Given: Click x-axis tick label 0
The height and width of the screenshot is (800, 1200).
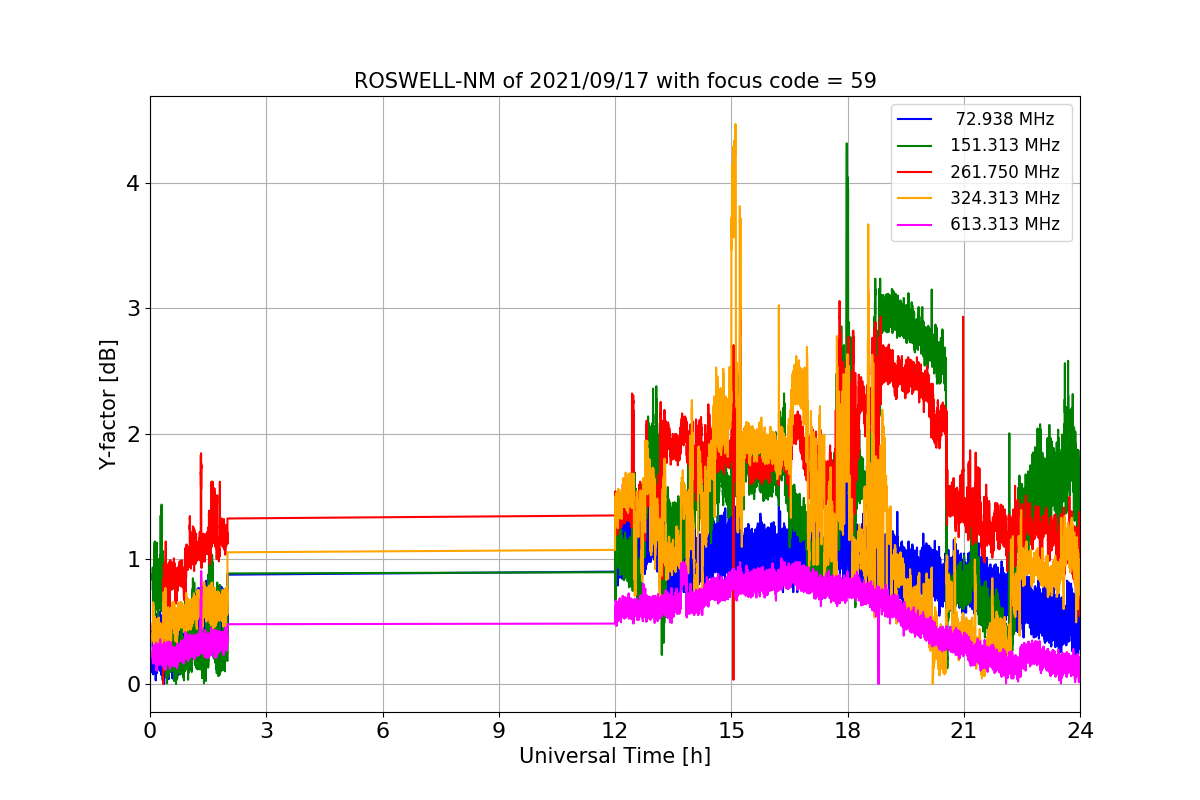Looking at the screenshot, I should coord(150,731).
